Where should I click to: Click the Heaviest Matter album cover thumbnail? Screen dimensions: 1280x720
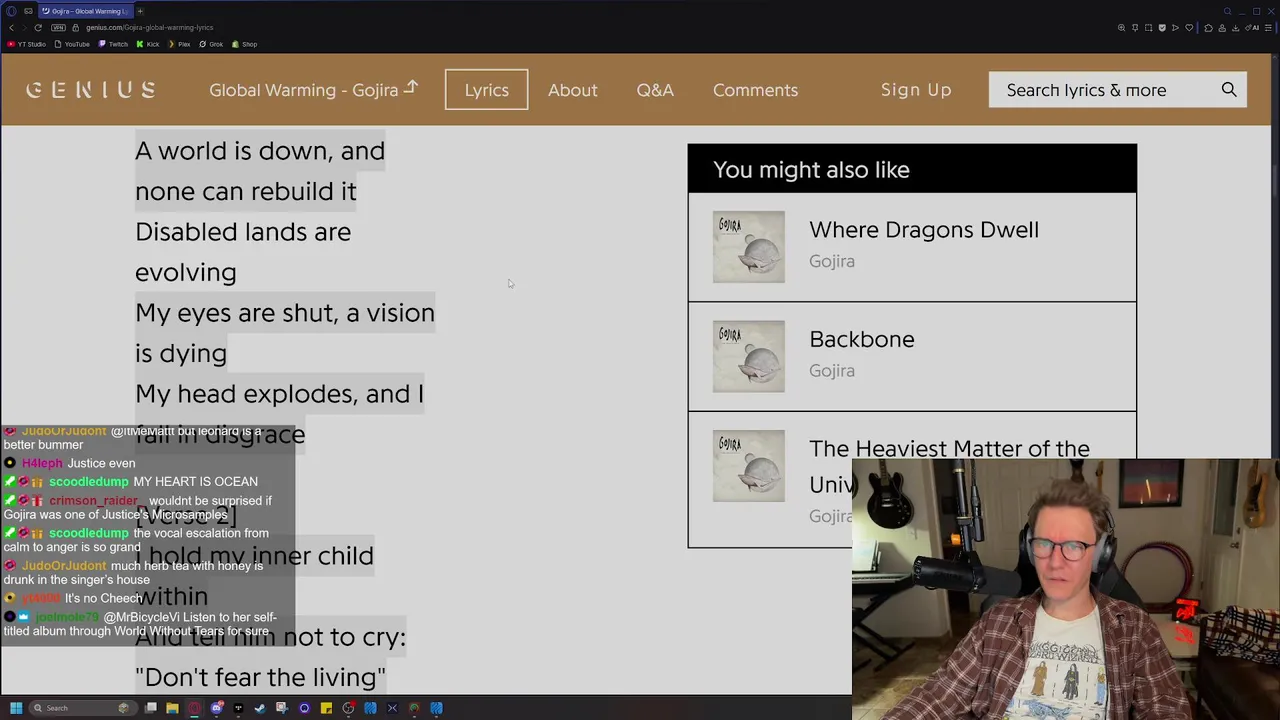tap(749, 466)
